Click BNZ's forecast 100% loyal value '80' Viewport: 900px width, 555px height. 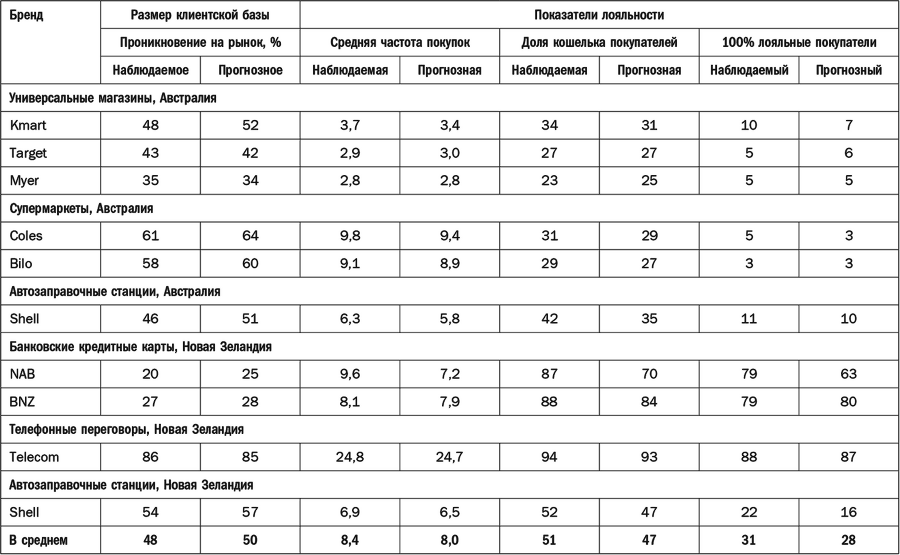tap(849, 402)
